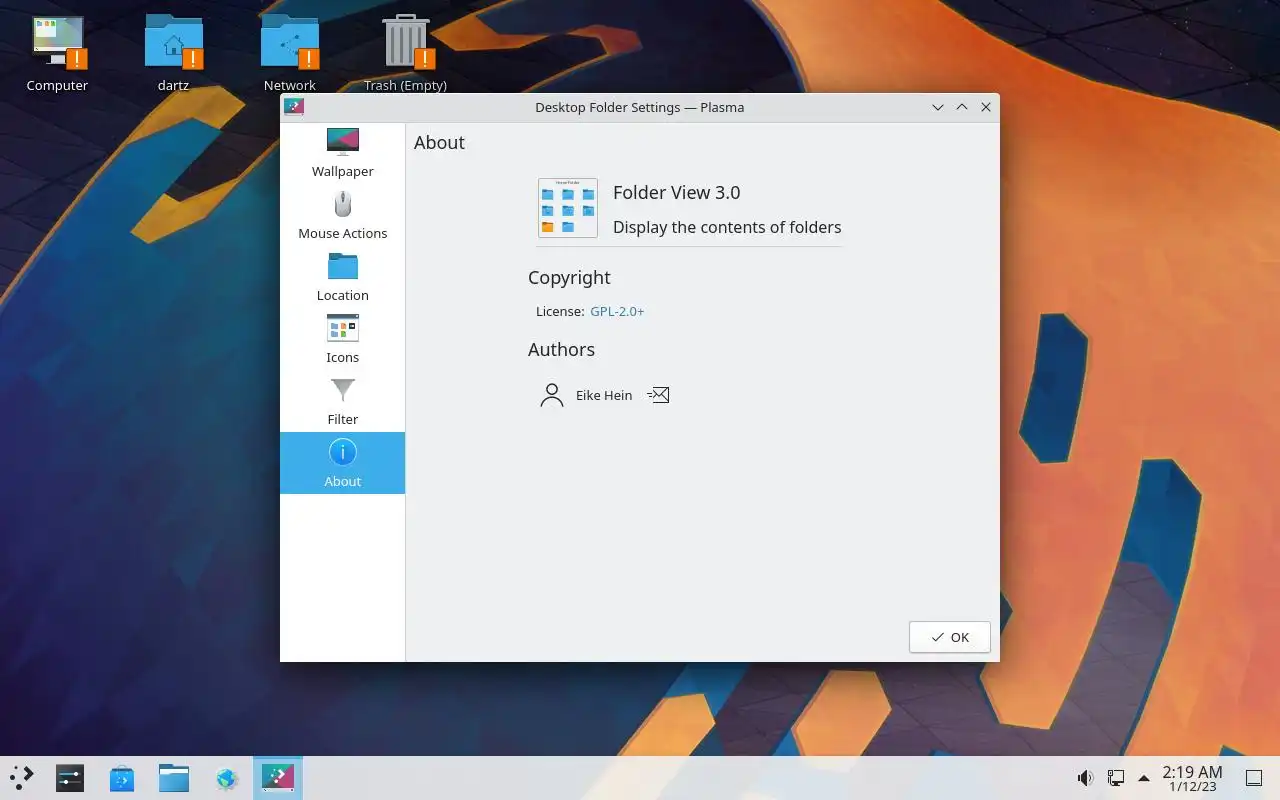Open the clock showing 2:19 AM
The height and width of the screenshot is (800, 1280).
1192,778
